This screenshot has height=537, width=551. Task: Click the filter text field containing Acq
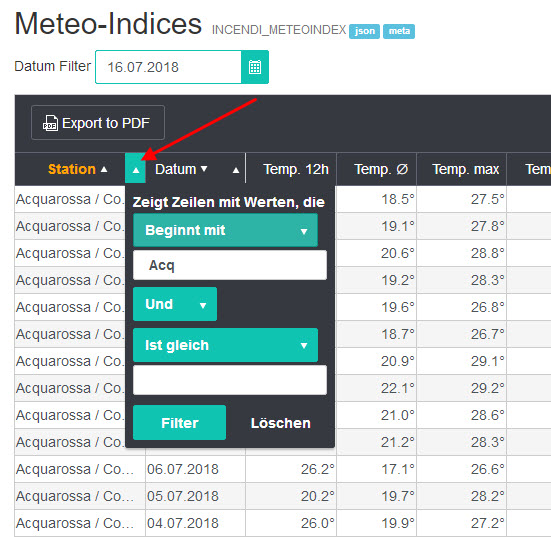tap(230, 265)
